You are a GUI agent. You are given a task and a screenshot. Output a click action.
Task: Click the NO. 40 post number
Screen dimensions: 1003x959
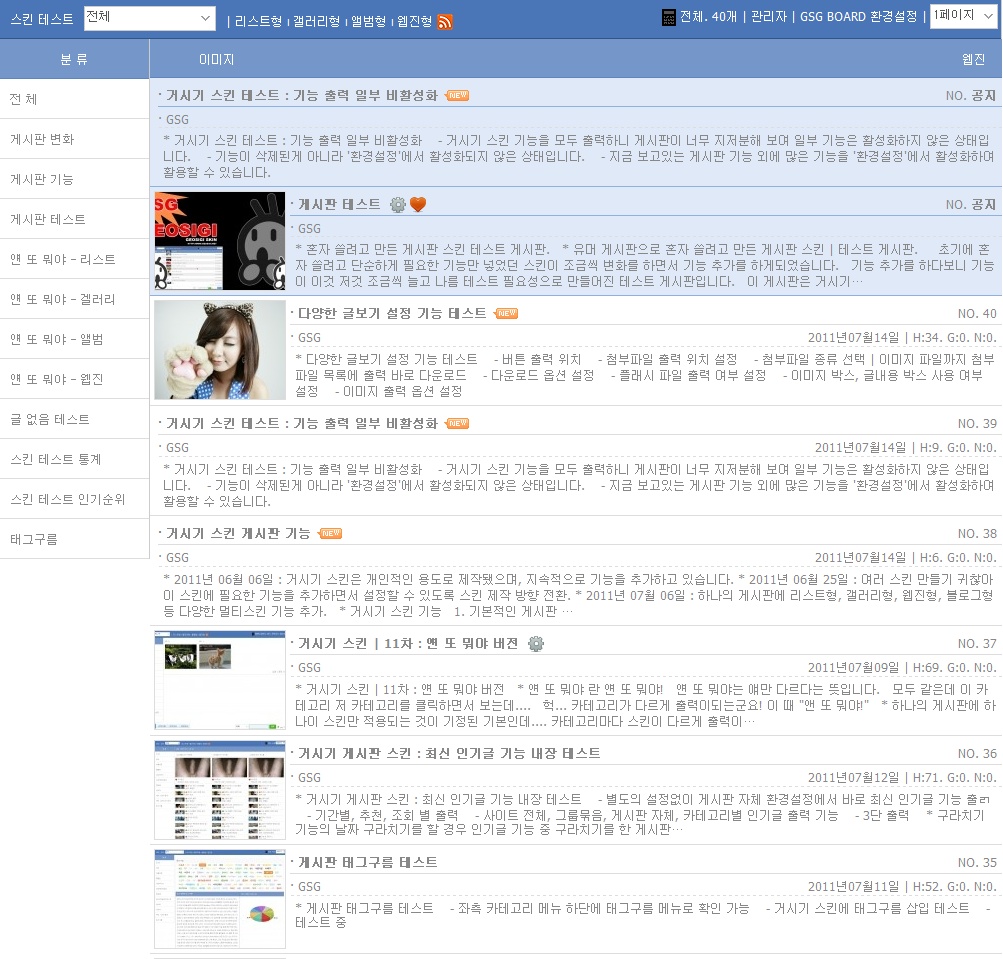click(977, 313)
